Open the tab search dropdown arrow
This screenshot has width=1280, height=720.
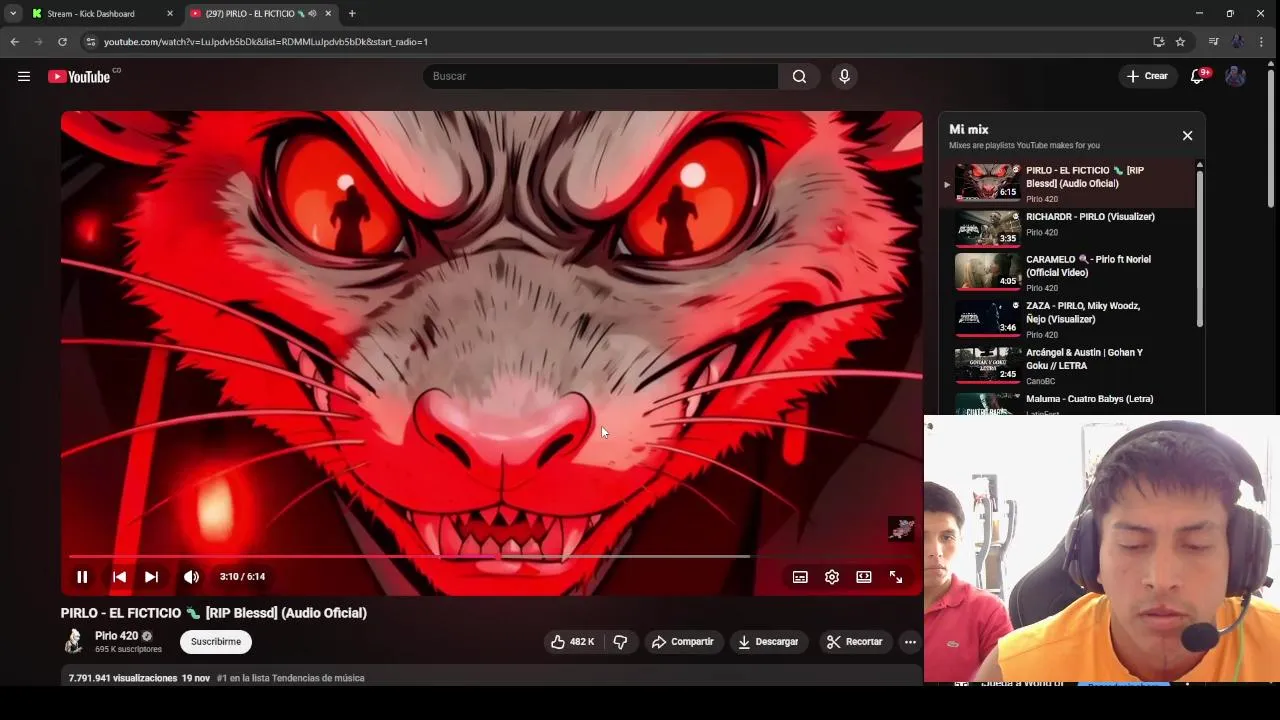click(x=13, y=14)
